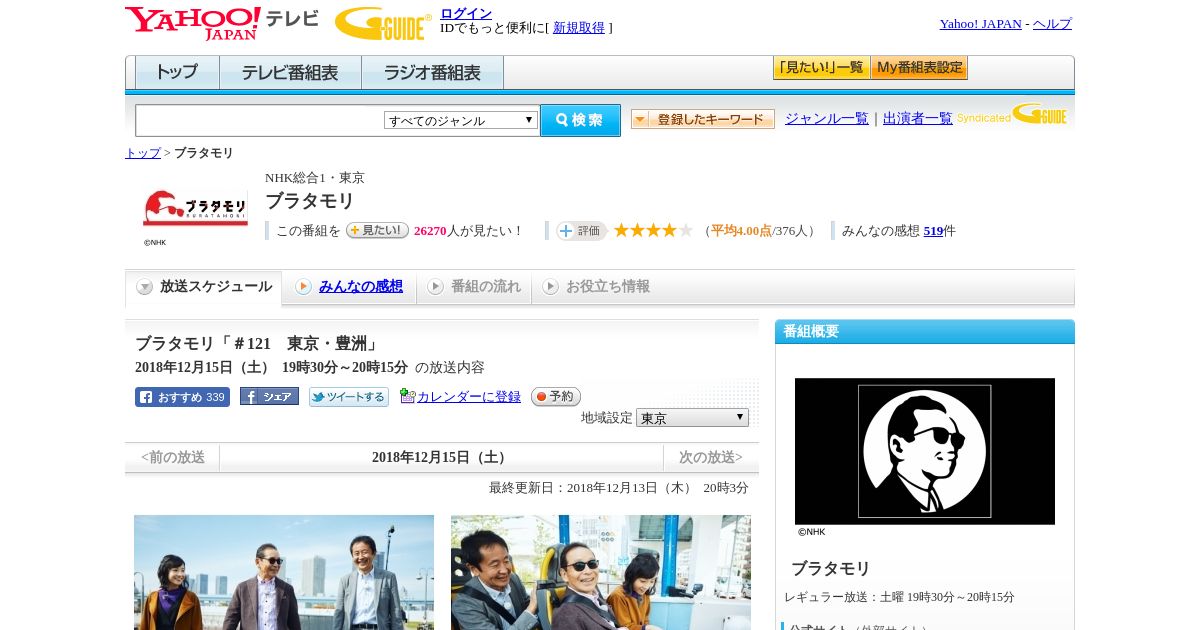The width and height of the screenshot is (1200, 630).
Task: Click the G-Guide logo in header
Action: tap(383, 23)
